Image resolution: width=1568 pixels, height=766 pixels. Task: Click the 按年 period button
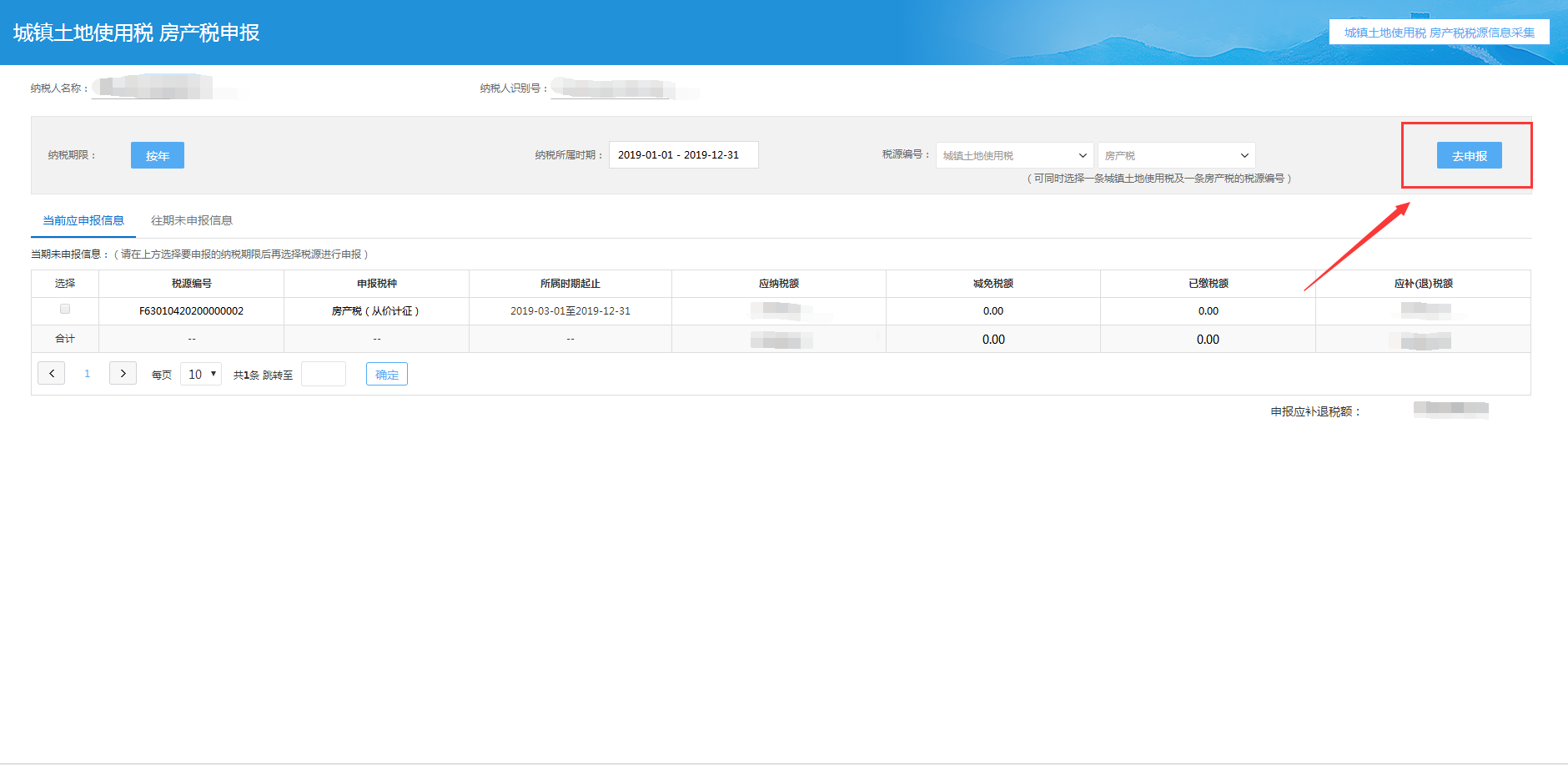pos(157,154)
